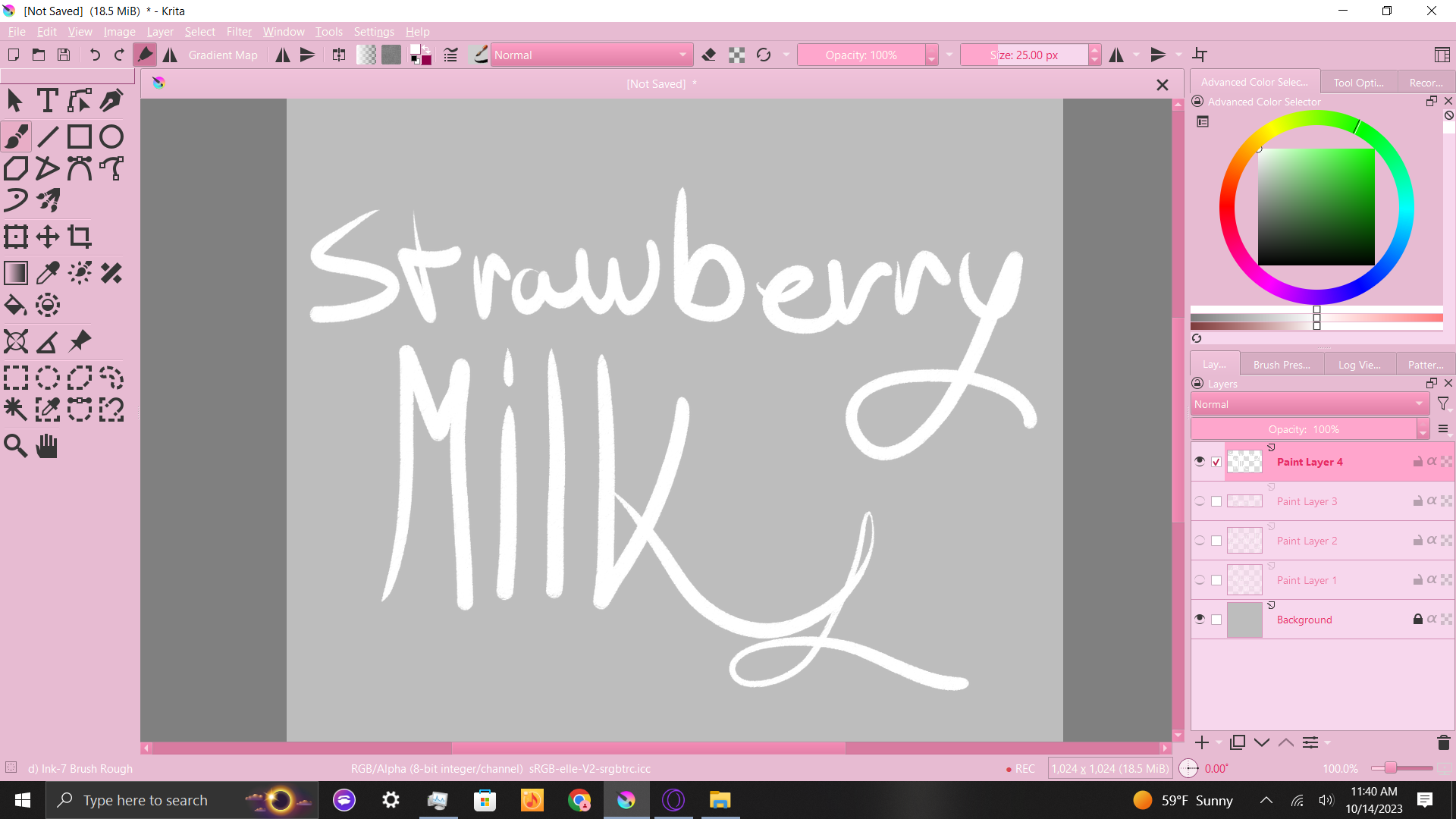This screenshot has height=819, width=1456.
Task: Adjust the zoom slider in status bar
Action: pyautogui.click(x=1391, y=768)
